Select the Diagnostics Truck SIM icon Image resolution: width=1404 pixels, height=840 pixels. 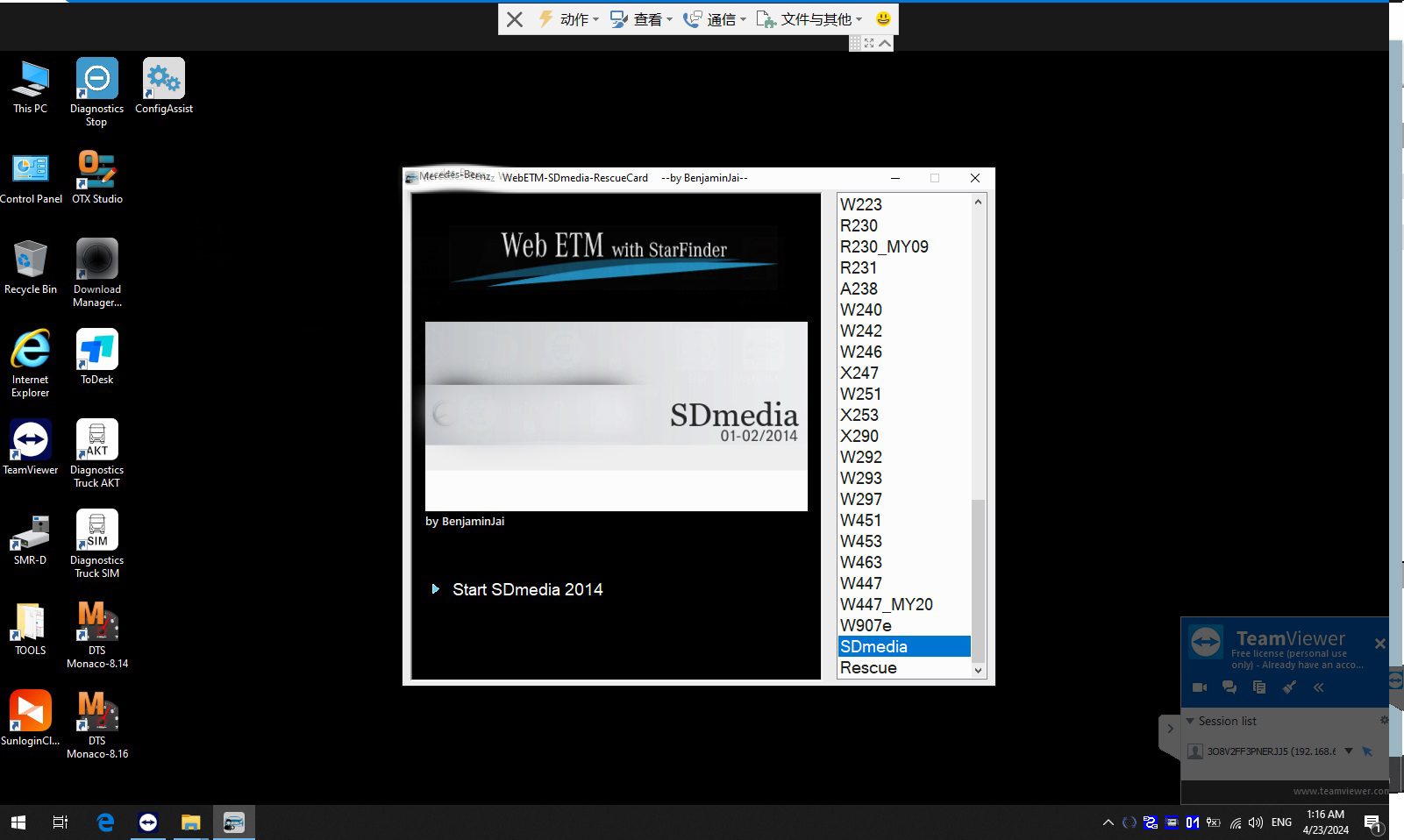point(96,544)
